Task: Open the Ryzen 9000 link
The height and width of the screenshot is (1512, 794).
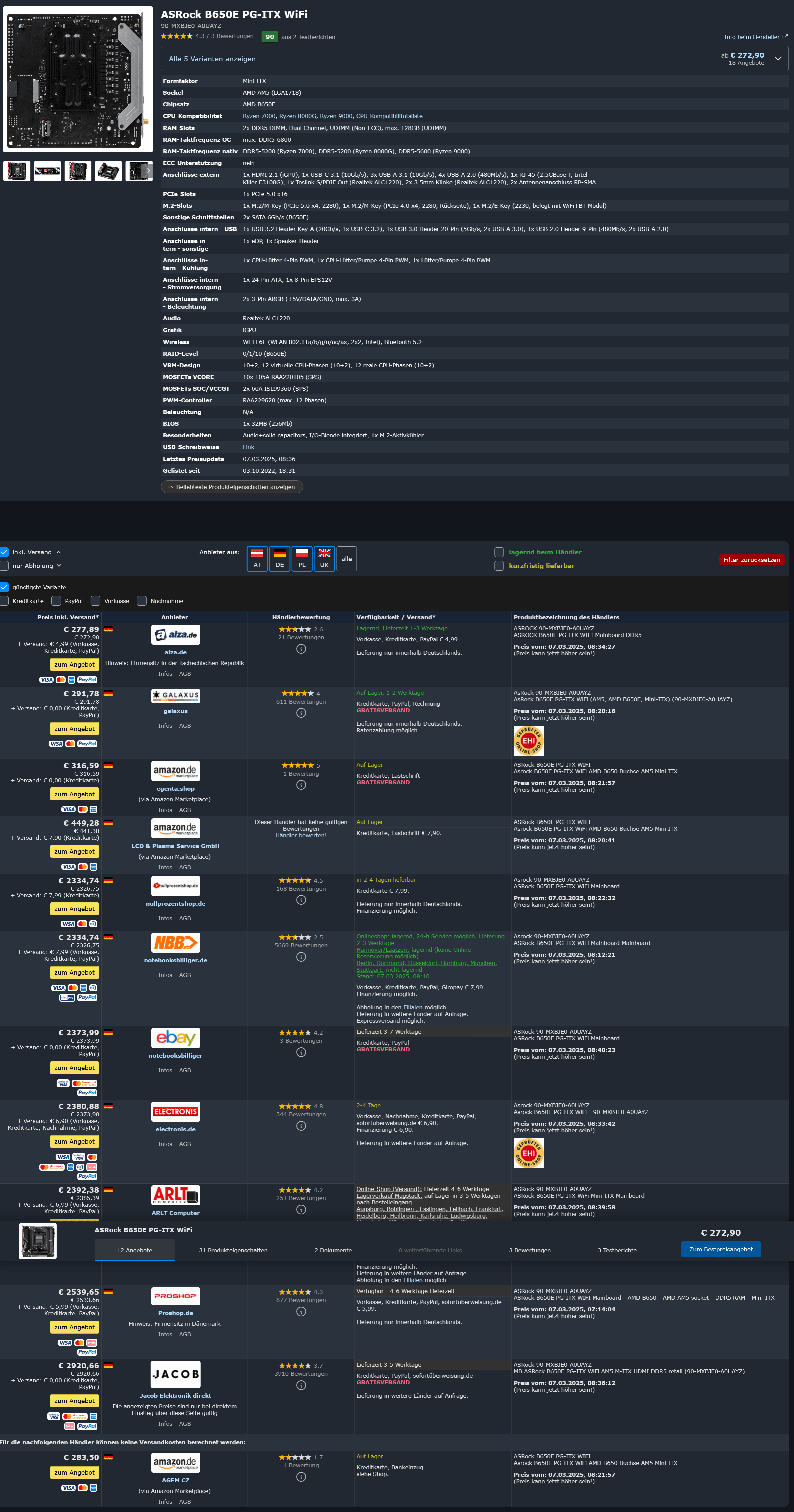Action: 336,116
